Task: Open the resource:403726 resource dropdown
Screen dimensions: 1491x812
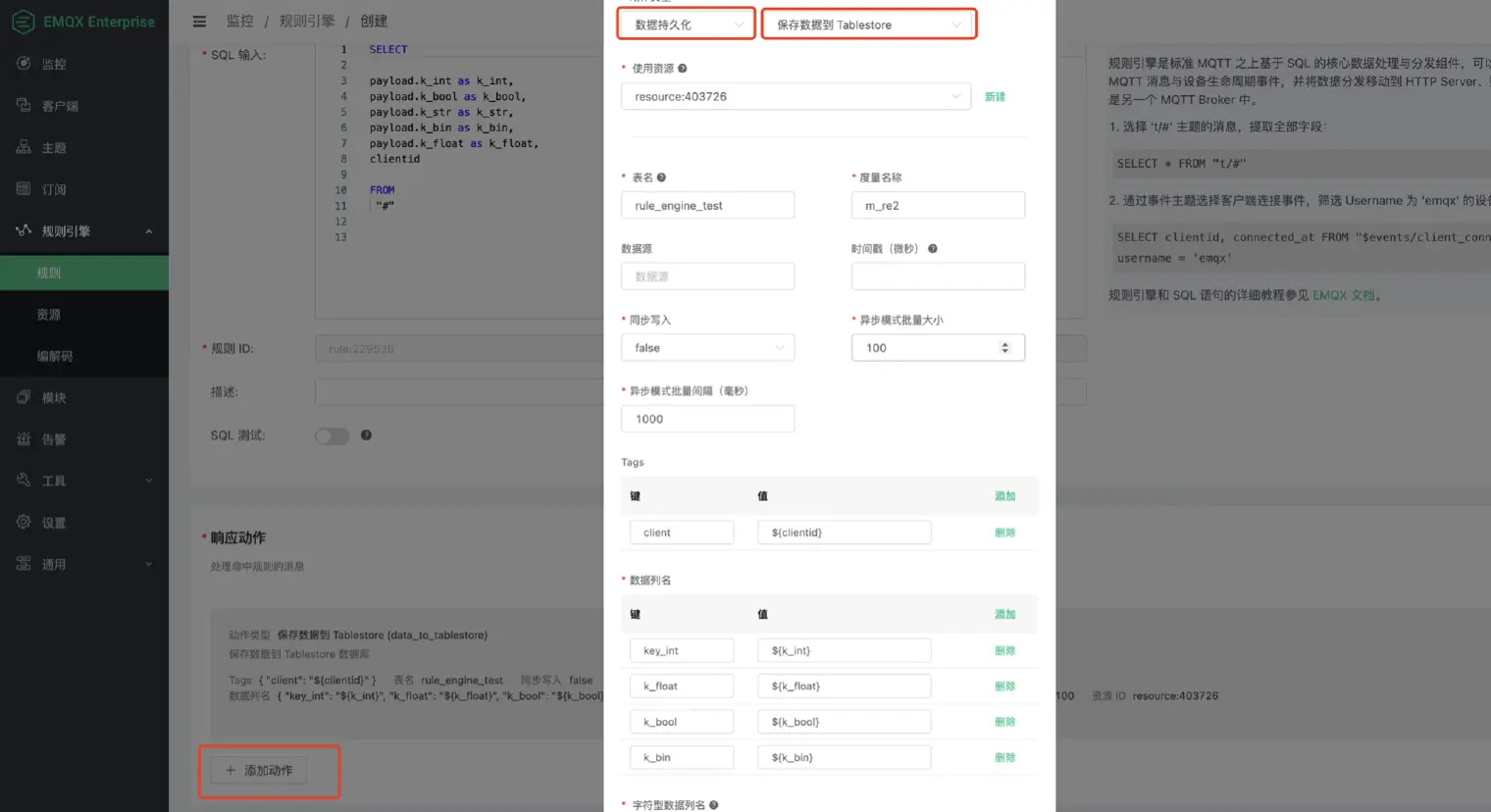Action: [797, 96]
